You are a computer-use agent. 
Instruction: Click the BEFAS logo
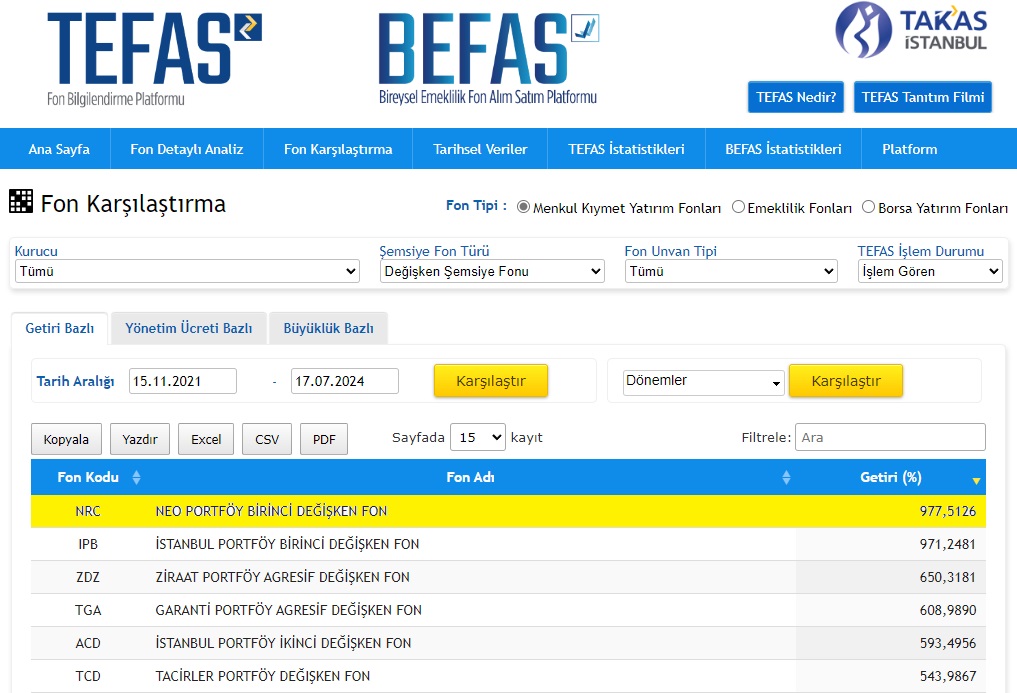[488, 59]
